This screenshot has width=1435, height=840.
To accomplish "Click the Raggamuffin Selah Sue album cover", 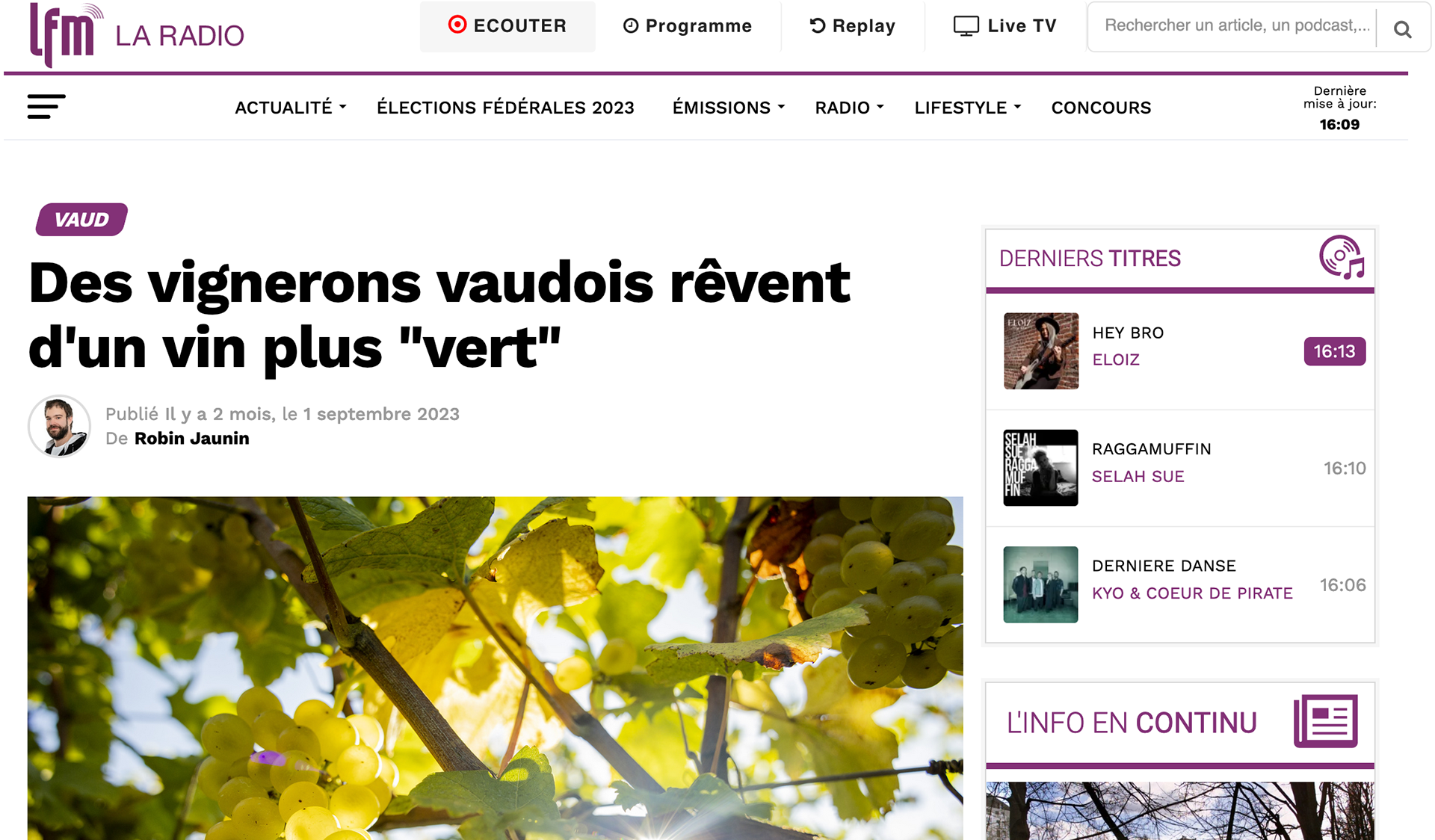I will (x=1040, y=468).
